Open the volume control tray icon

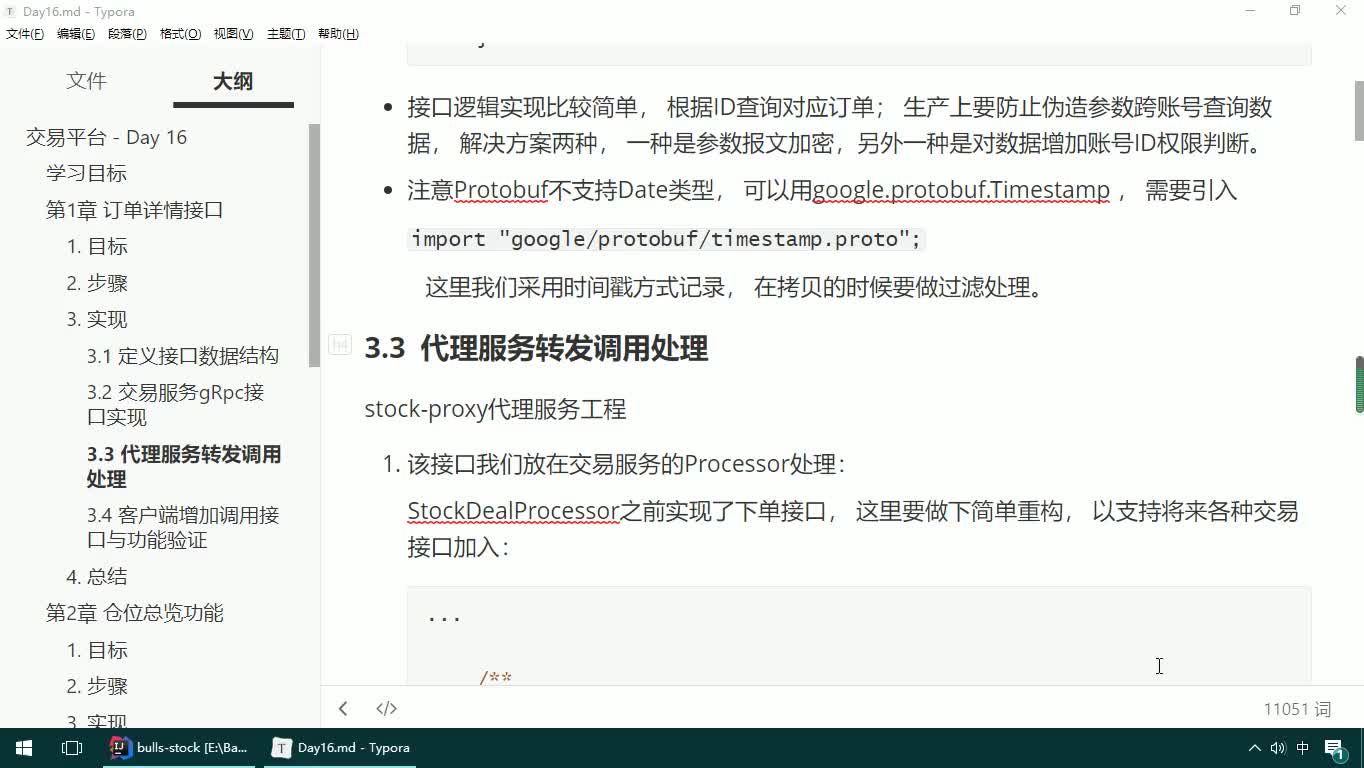click(x=1277, y=747)
